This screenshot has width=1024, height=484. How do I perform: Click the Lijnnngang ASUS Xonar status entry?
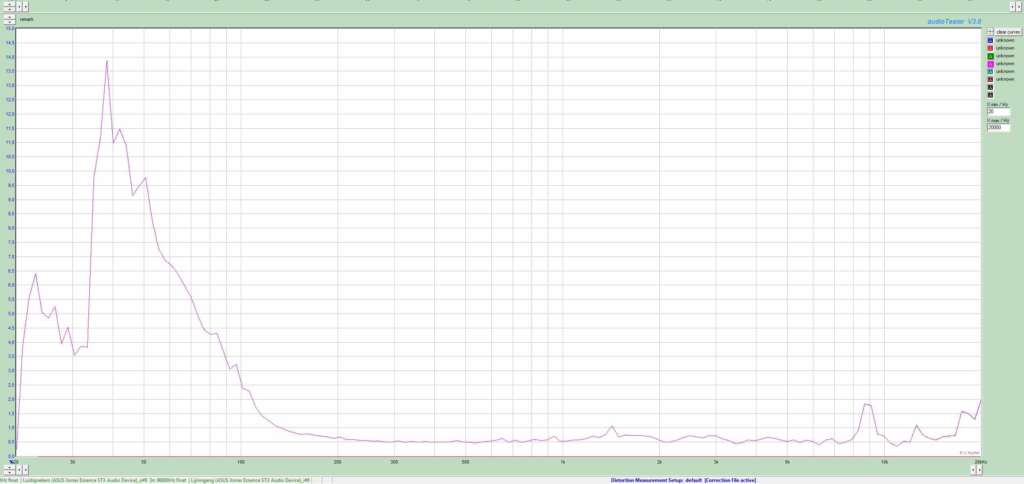pyautogui.click(x=250, y=481)
